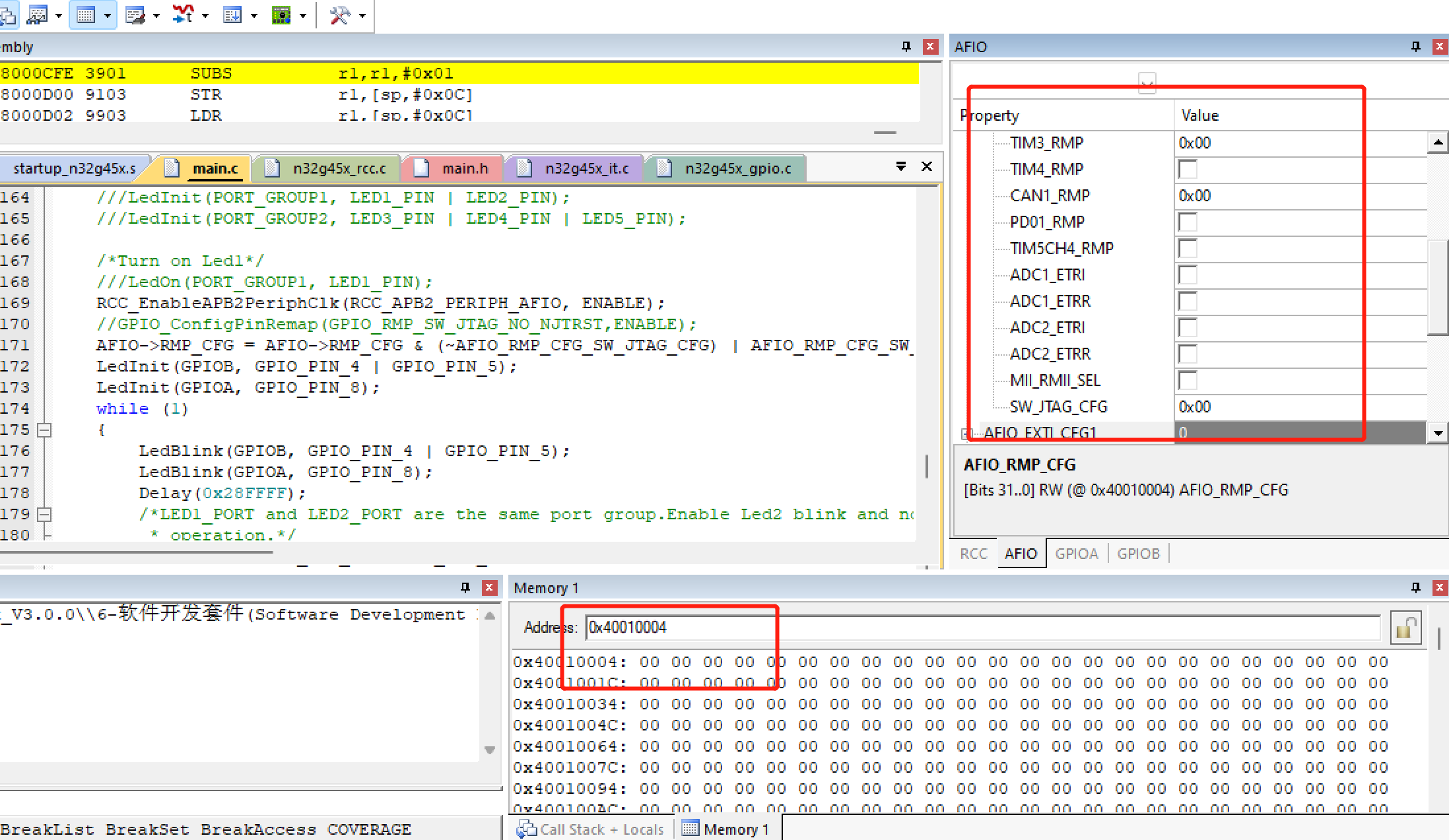Open the Serial windows toolbar icon

(x=135, y=15)
